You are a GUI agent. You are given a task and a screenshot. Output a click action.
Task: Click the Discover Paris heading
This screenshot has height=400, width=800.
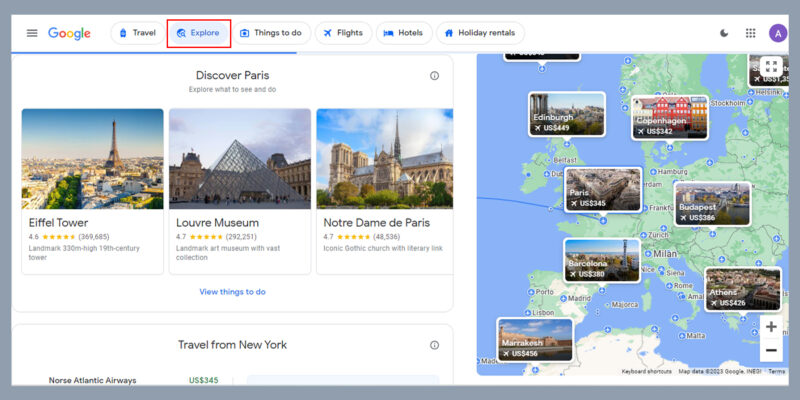point(233,76)
